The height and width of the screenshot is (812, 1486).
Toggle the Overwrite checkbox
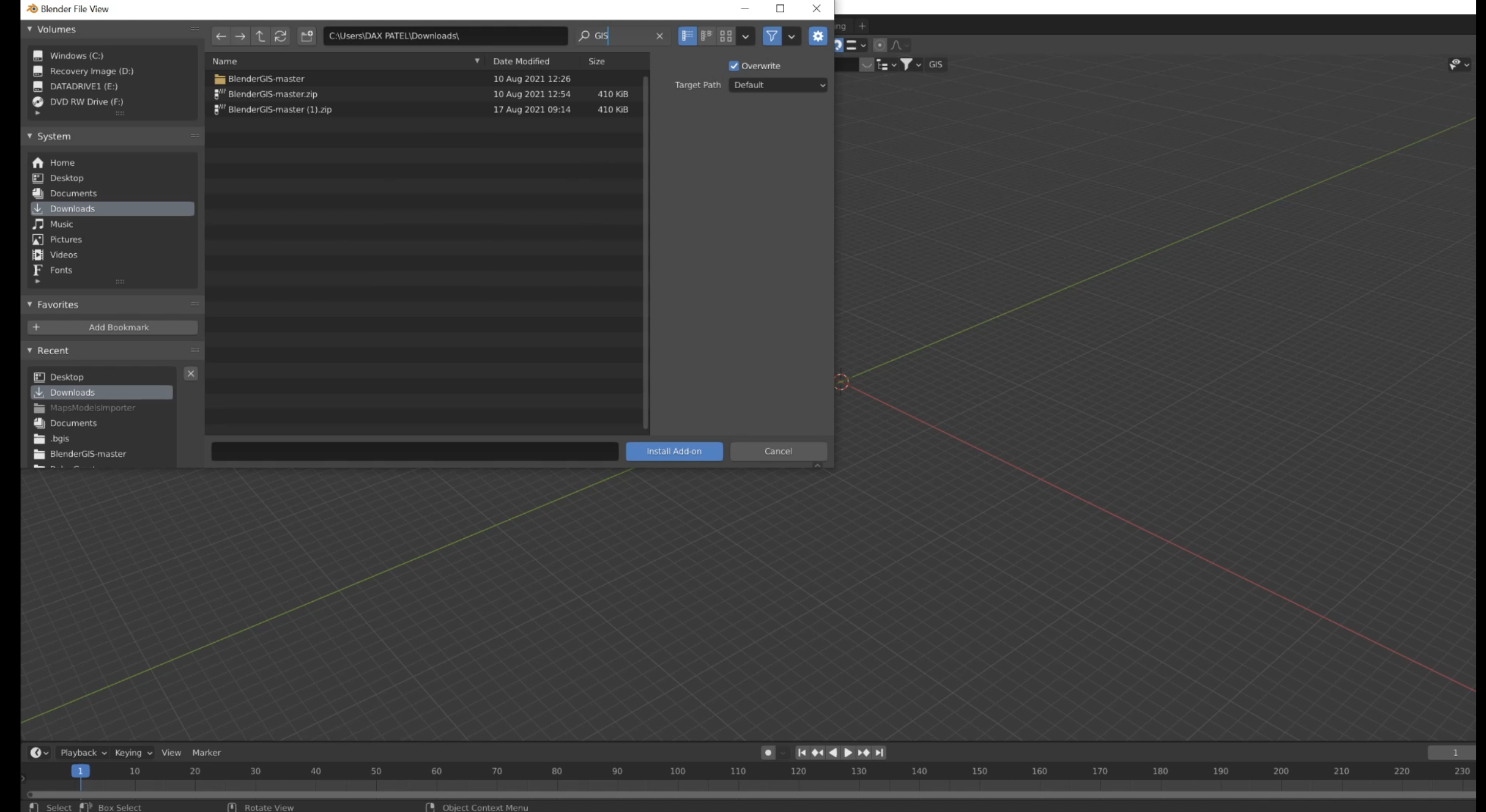733,65
